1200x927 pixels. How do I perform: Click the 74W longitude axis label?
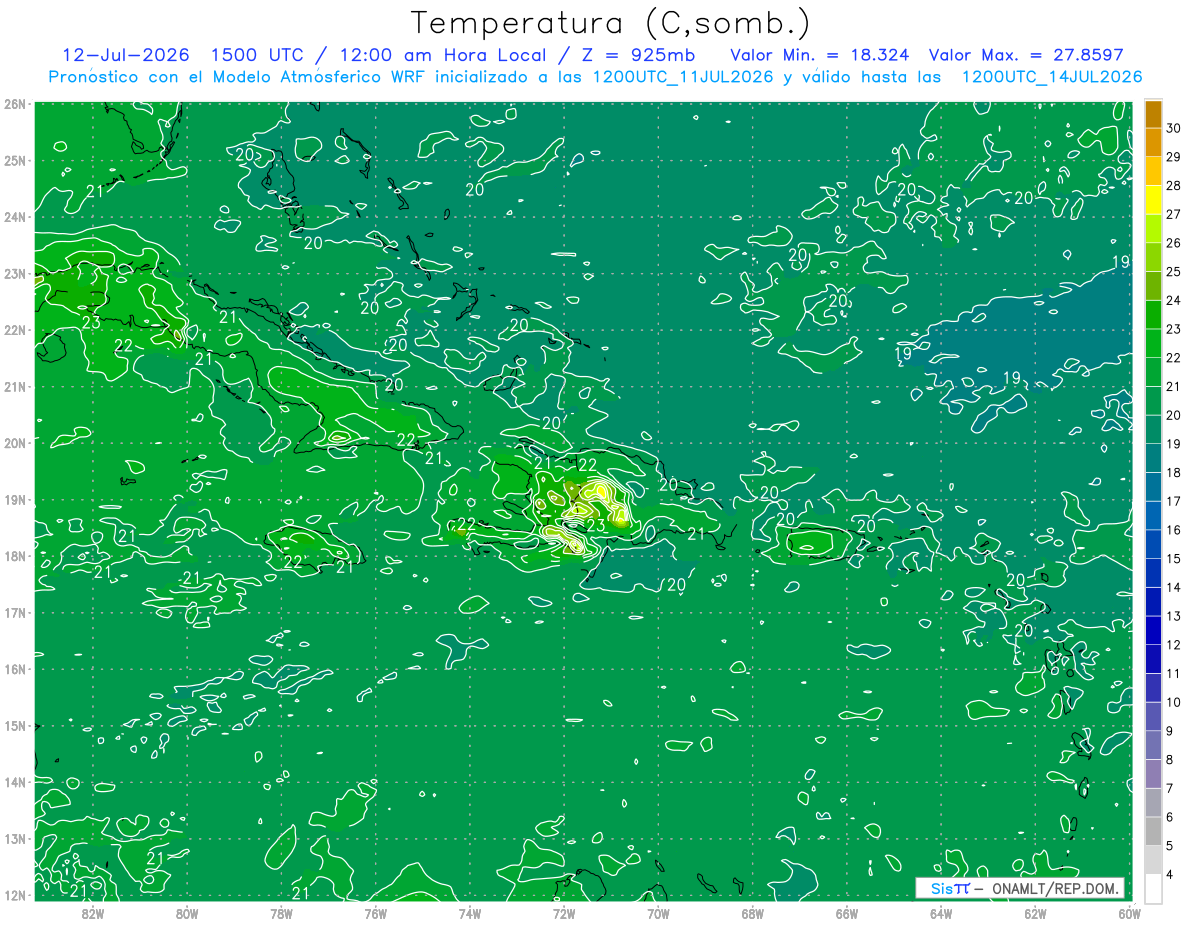tap(470, 914)
